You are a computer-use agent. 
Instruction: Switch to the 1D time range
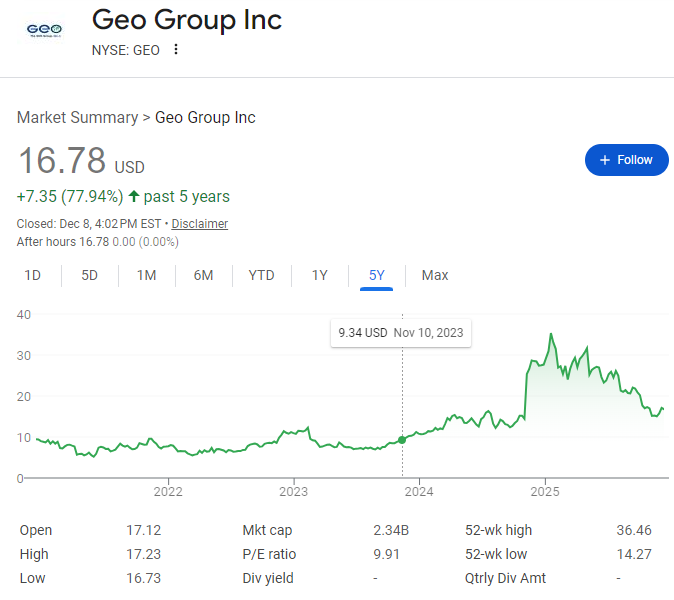tap(32, 275)
